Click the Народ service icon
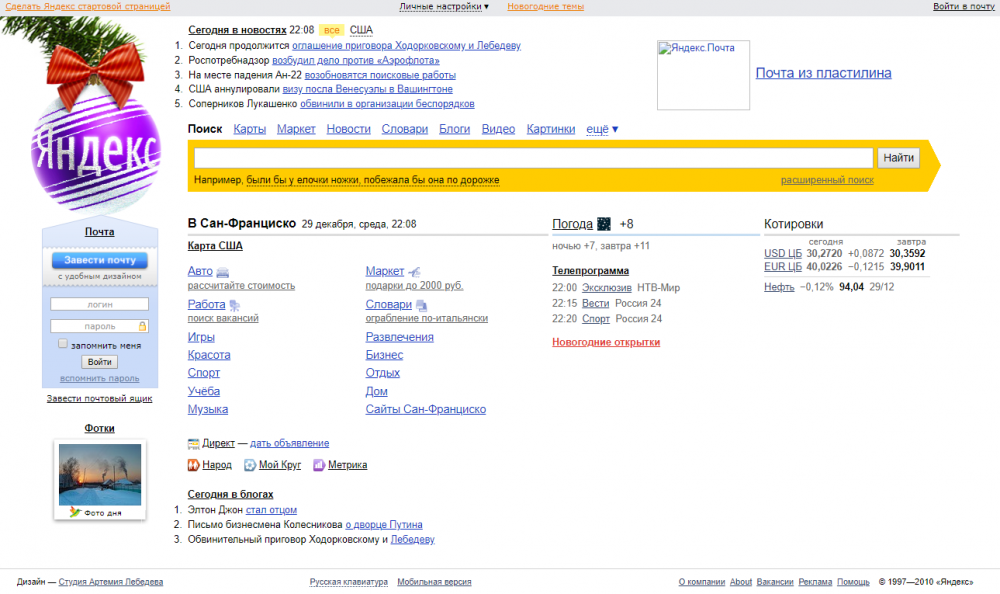This screenshot has width=1000, height=594. coord(193,465)
